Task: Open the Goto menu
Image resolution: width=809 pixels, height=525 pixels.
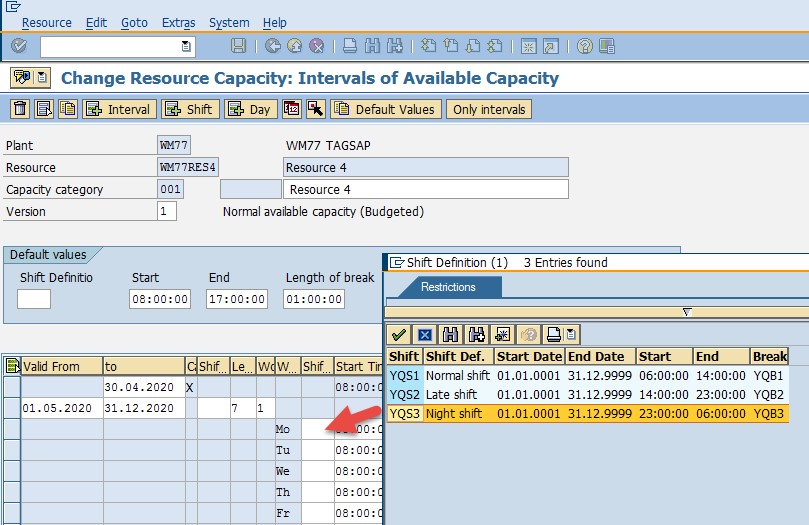Action: pos(134,23)
